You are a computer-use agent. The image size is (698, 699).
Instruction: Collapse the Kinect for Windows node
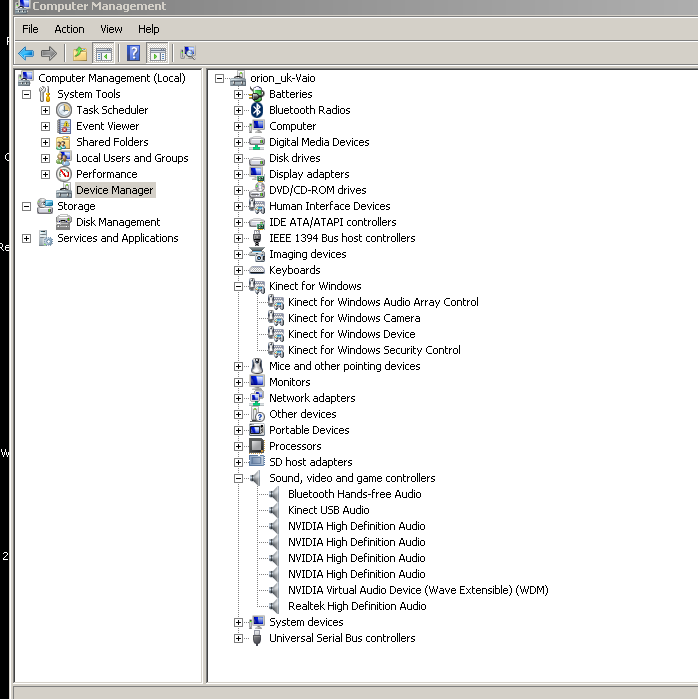[x=238, y=286]
